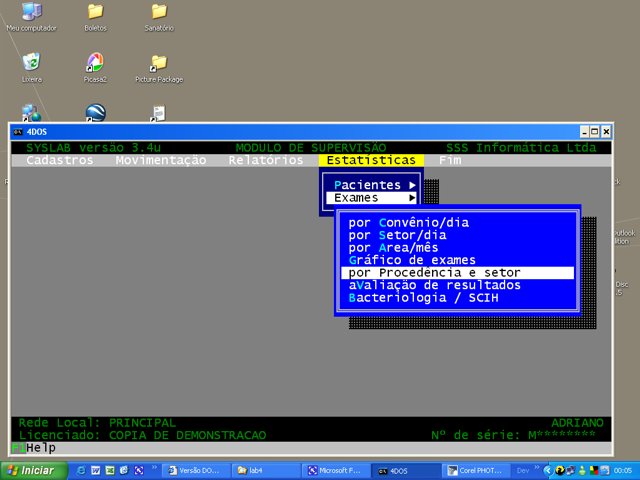The height and width of the screenshot is (480, 640).
Task: Click the document shortcut icon on desktop
Action: click(x=158, y=113)
